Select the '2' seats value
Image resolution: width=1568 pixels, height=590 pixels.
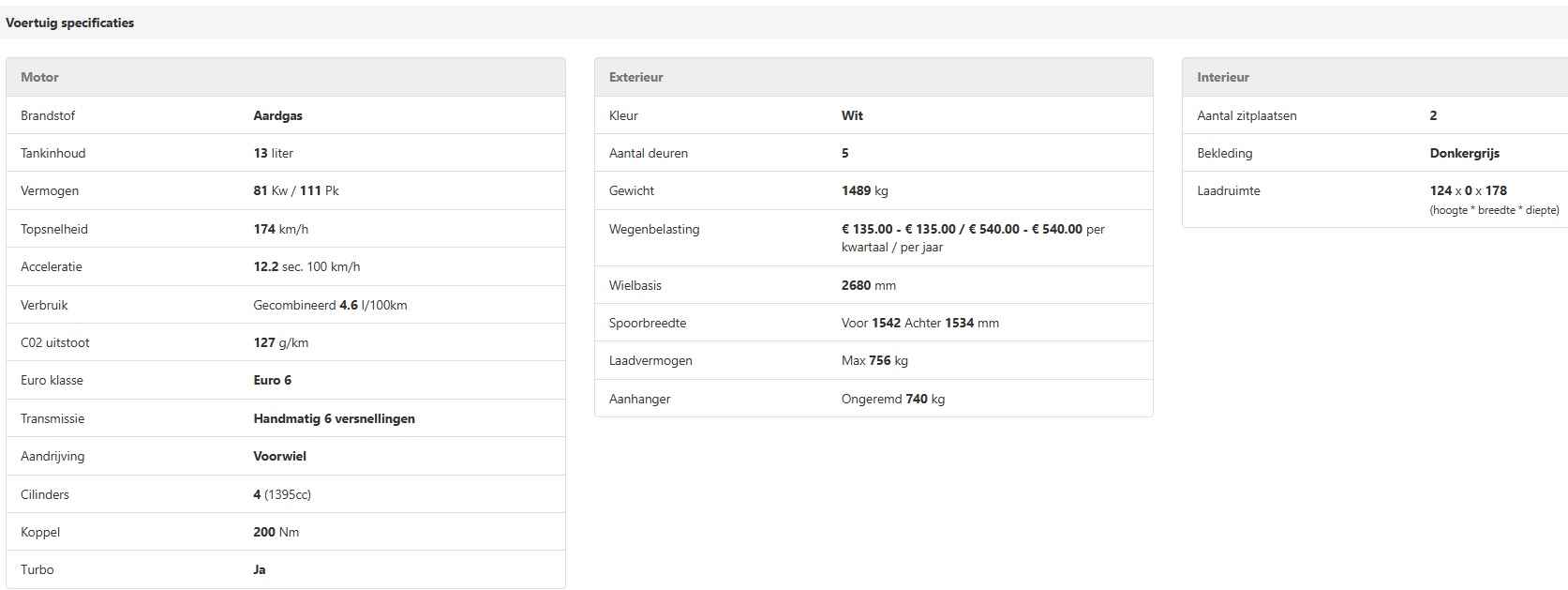coord(1433,115)
